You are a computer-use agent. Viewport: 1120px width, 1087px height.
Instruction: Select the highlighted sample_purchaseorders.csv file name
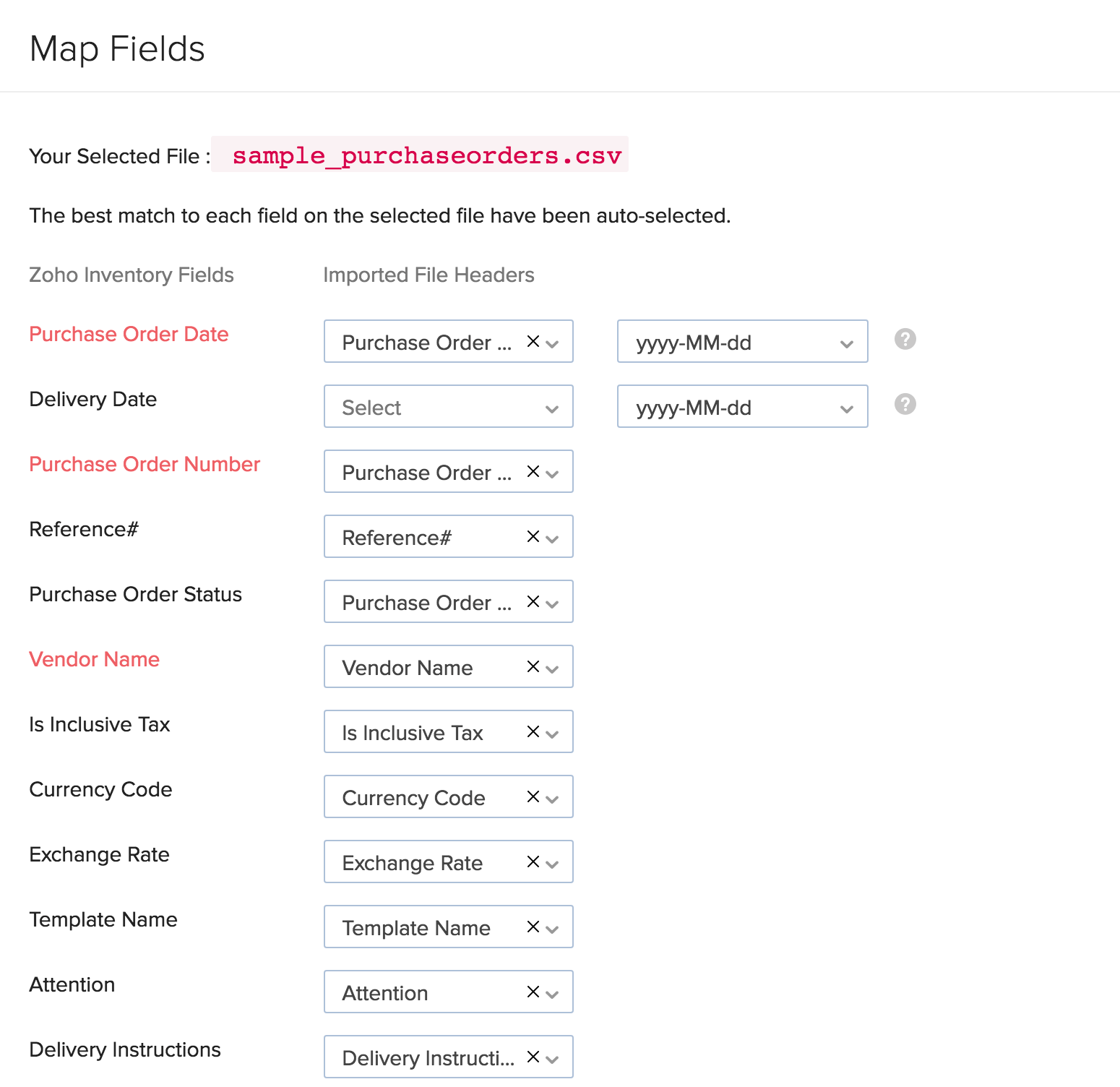click(x=426, y=155)
